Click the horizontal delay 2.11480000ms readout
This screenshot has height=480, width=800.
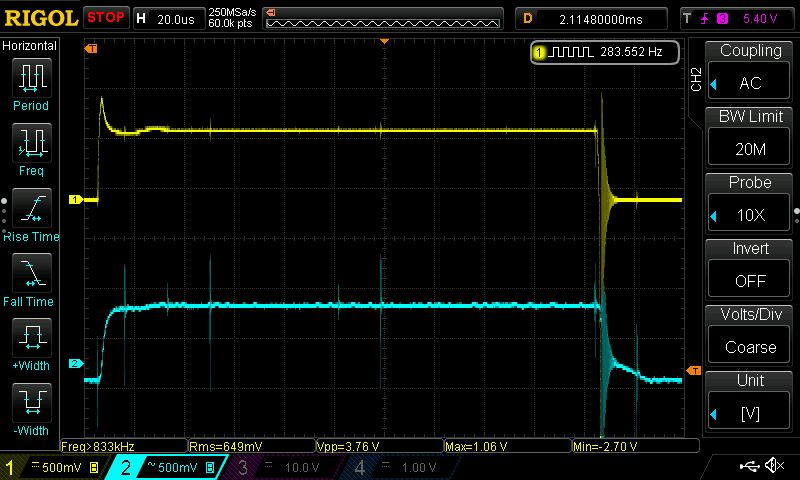click(x=591, y=19)
